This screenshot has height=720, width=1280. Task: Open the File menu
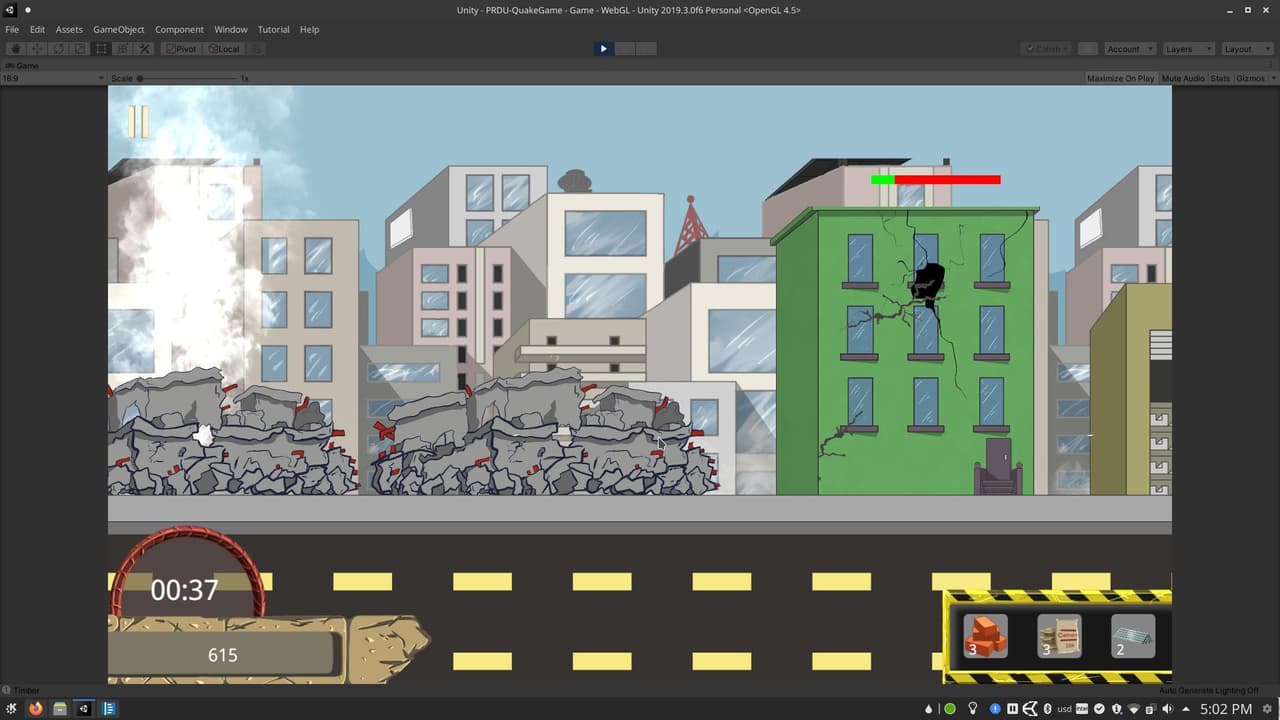(x=12, y=29)
